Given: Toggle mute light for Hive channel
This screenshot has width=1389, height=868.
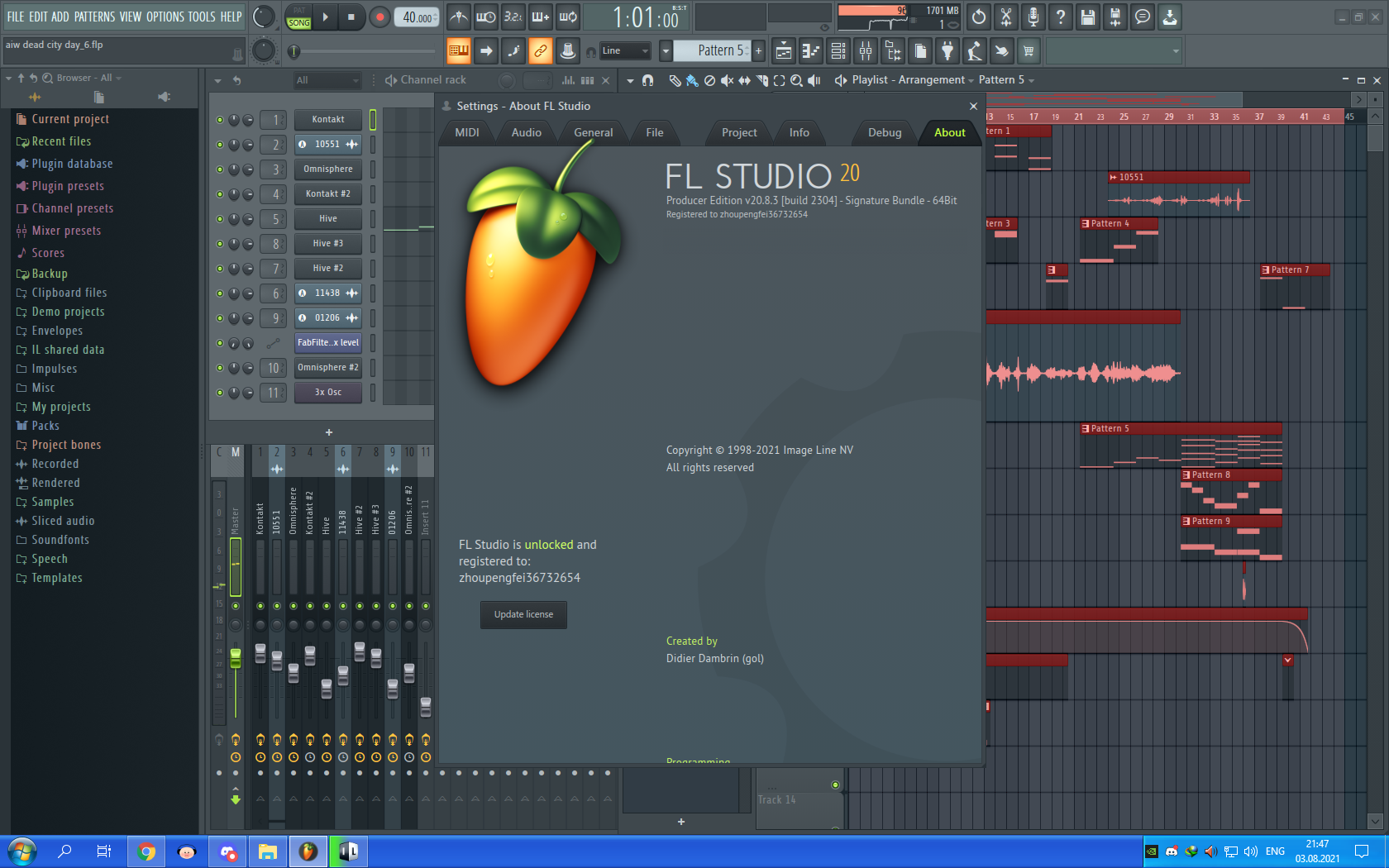Looking at the screenshot, I should coord(220,219).
